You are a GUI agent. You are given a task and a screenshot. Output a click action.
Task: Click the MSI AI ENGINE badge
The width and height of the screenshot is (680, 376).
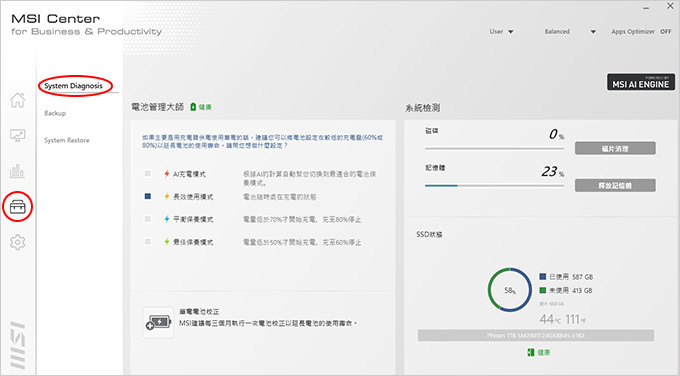point(641,82)
